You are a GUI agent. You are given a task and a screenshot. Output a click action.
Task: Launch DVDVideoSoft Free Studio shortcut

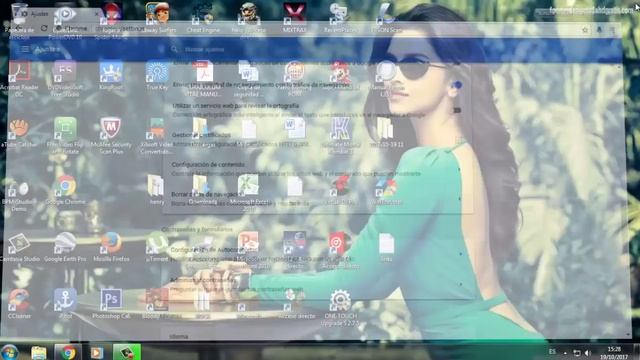tap(65, 79)
